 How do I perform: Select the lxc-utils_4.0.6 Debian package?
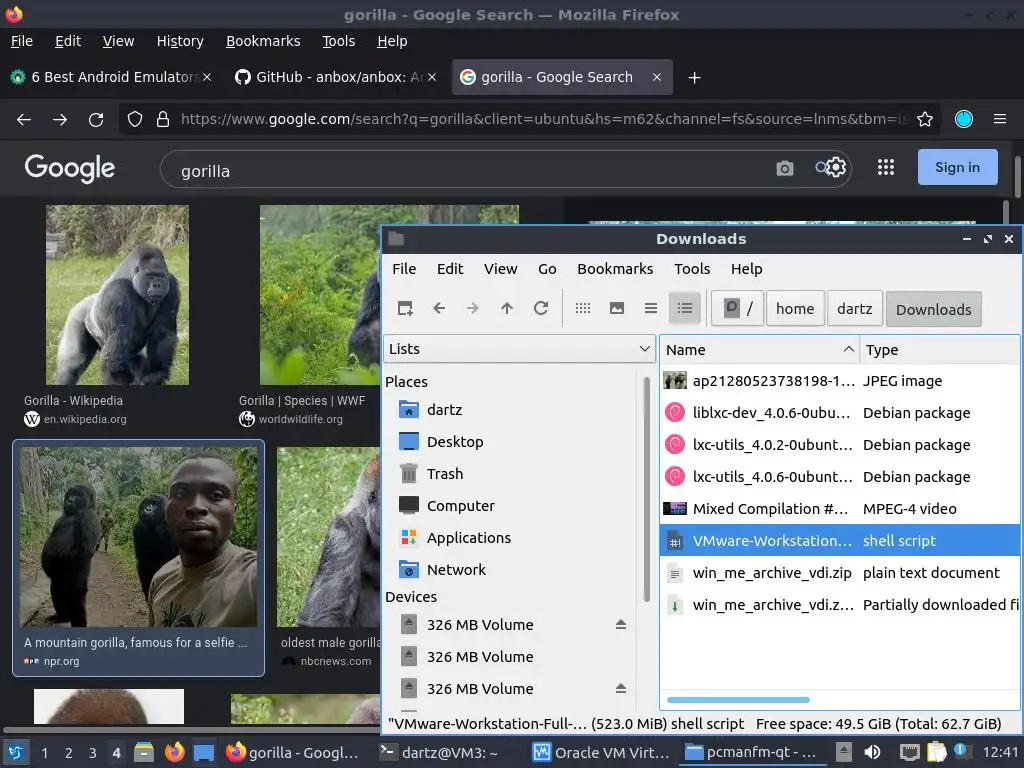839,477
